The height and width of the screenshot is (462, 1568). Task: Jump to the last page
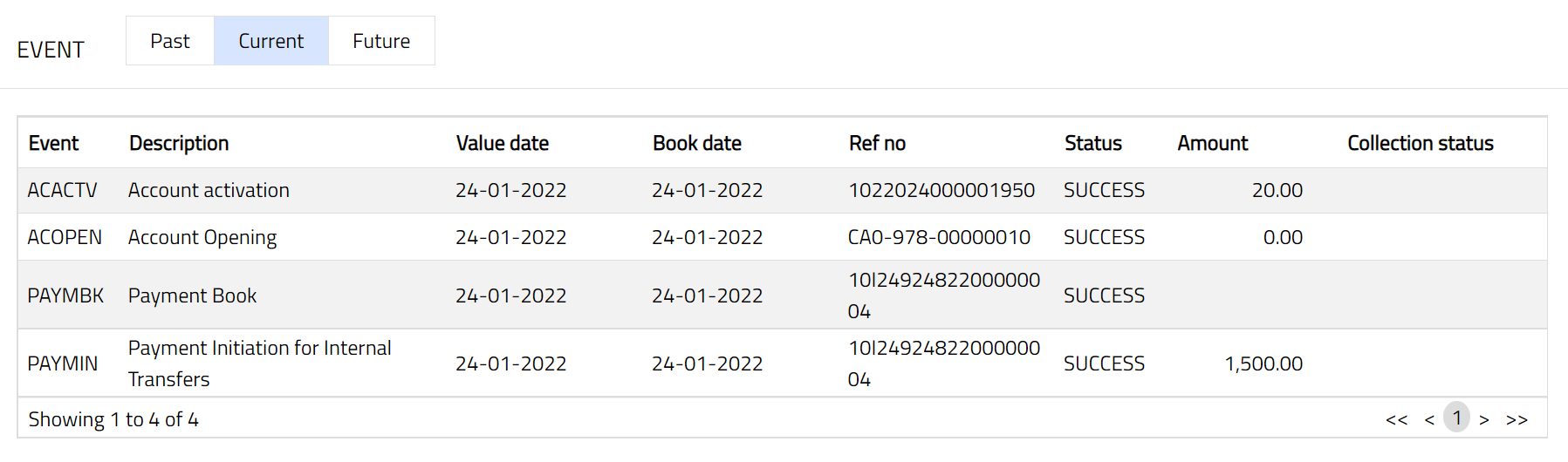pyautogui.click(x=1517, y=419)
